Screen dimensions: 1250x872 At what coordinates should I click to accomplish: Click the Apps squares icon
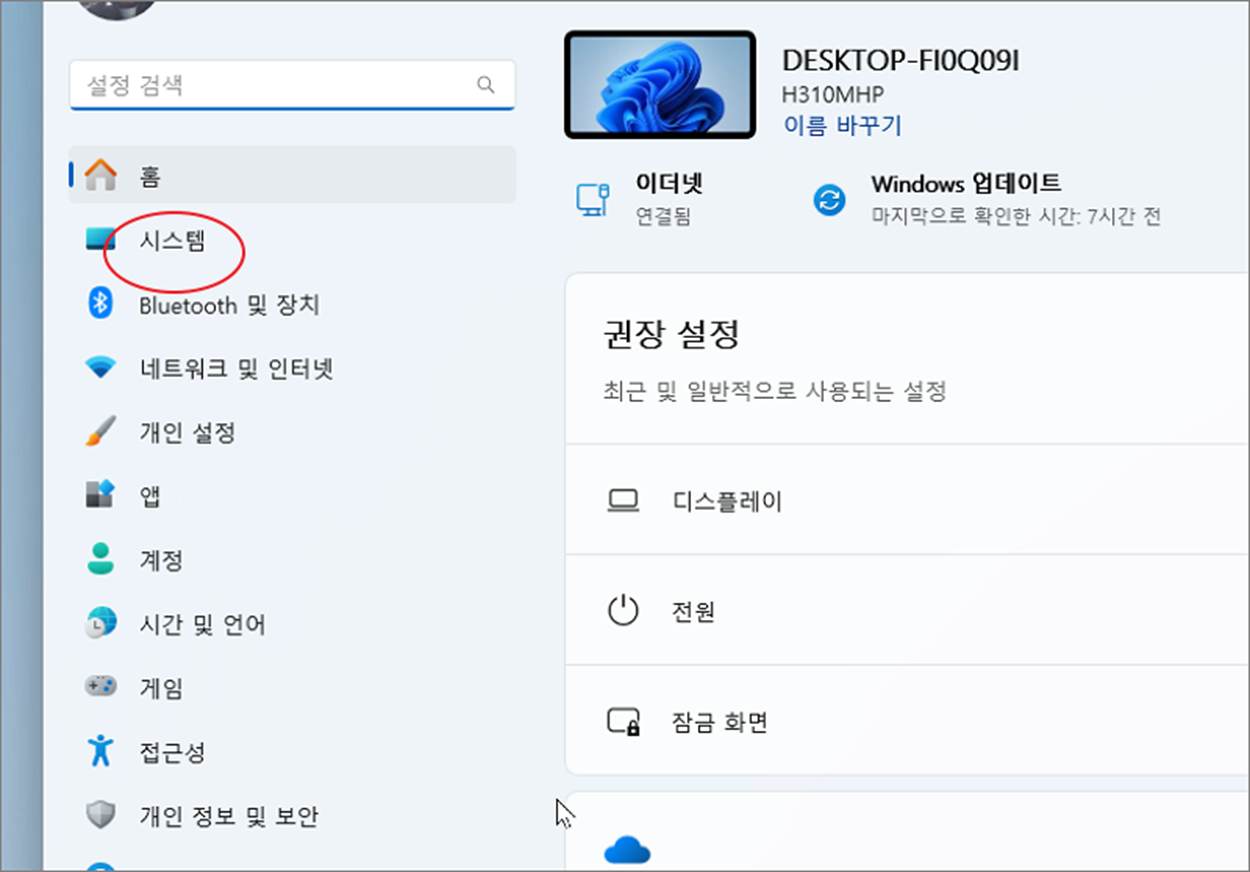(x=100, y=495)
